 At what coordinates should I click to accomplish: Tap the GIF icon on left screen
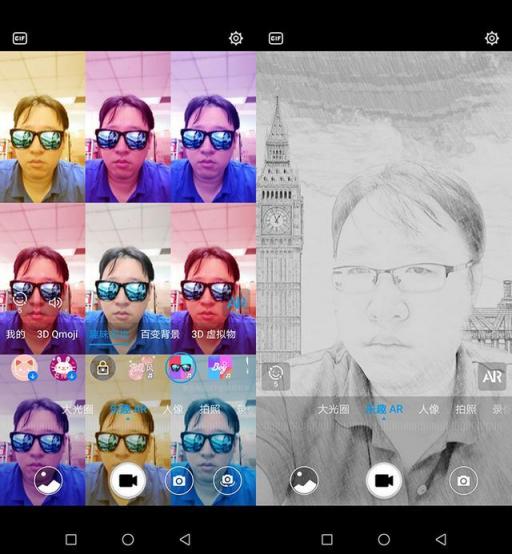click(20, 38)
